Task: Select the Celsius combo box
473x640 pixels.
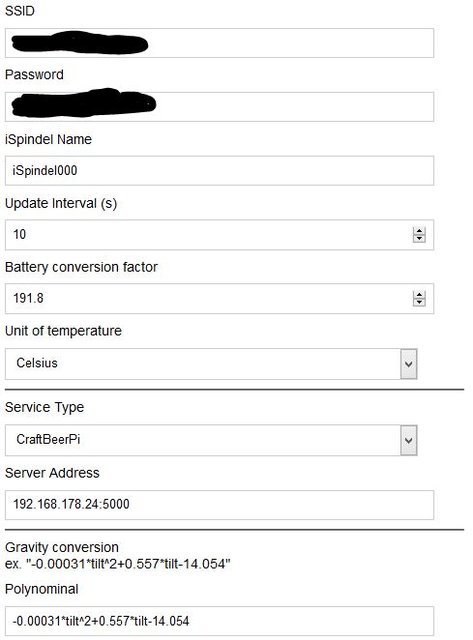Action: pos(211,364)
